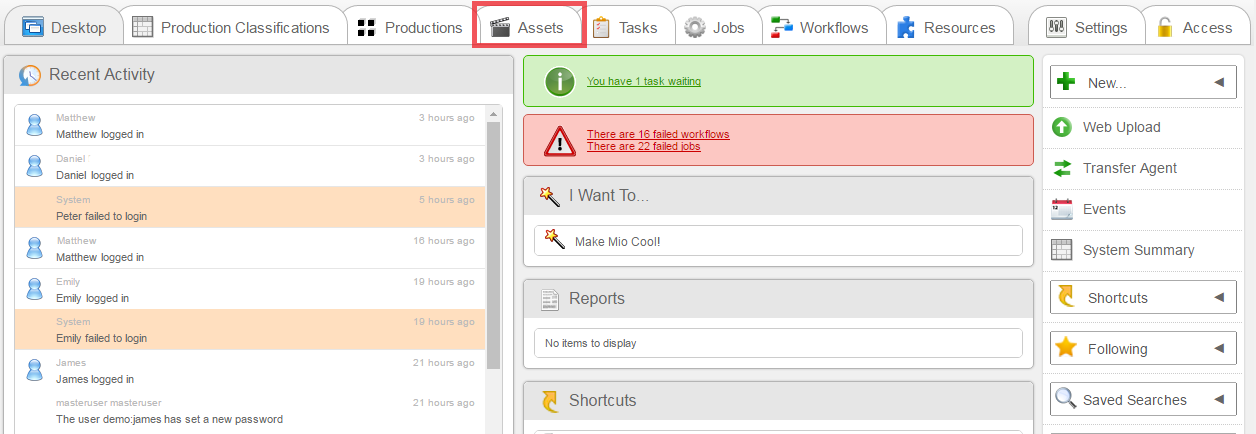1256x434 pixels.
Task: Expand the Shortcuts sidebar menu
Action: pyautogui.click(x=1219, y=298)
